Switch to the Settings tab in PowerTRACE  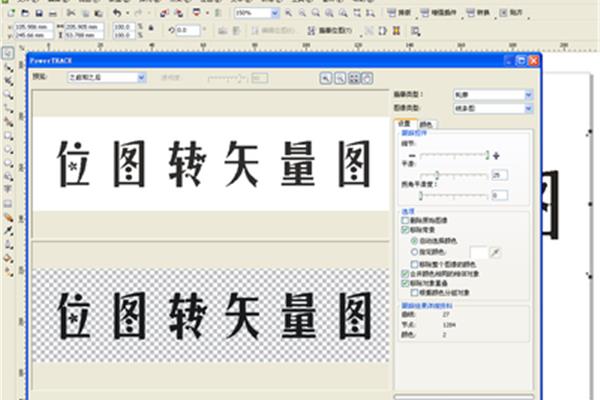pos(404,124)
